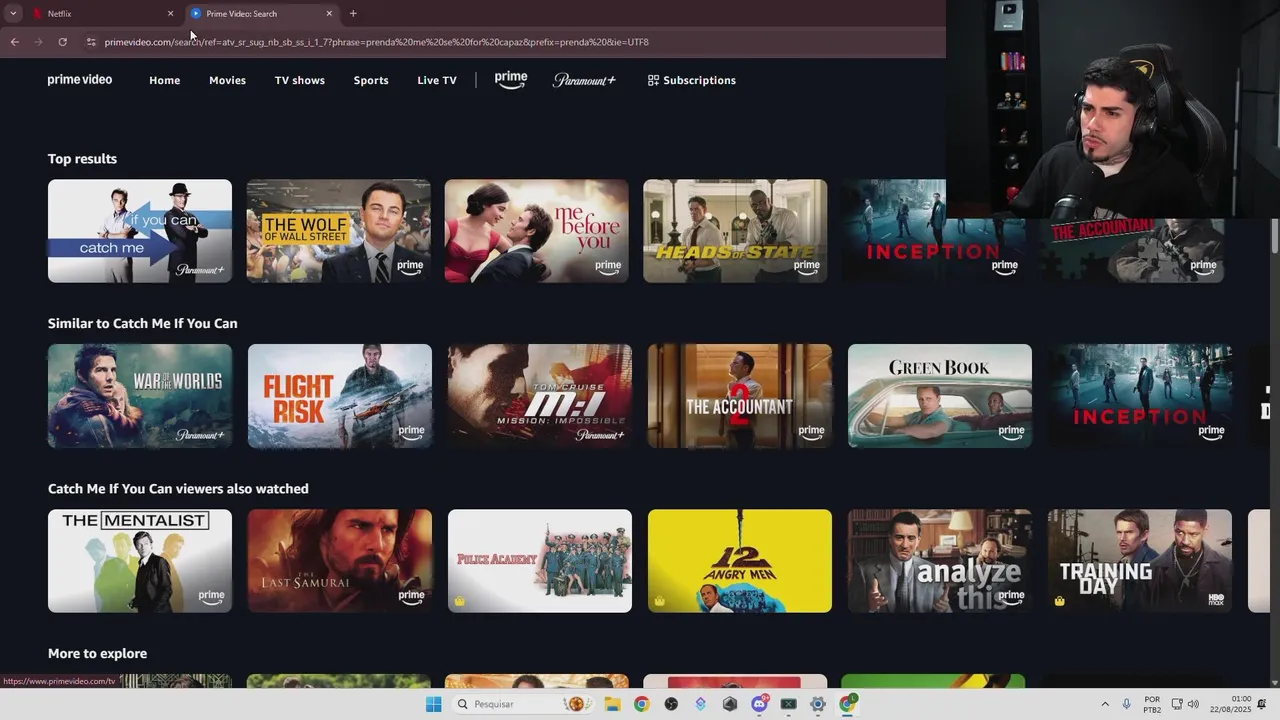1280x720 pixels.
Task: Open the Mission: Impossible thumbnail
Action: (x=540, y=396)
